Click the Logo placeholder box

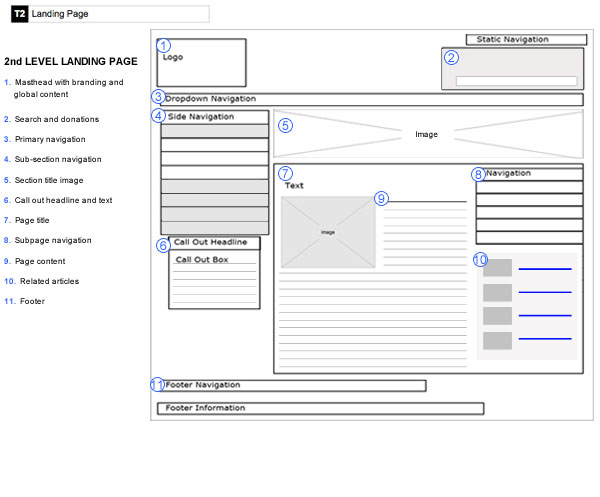[201, 63]
